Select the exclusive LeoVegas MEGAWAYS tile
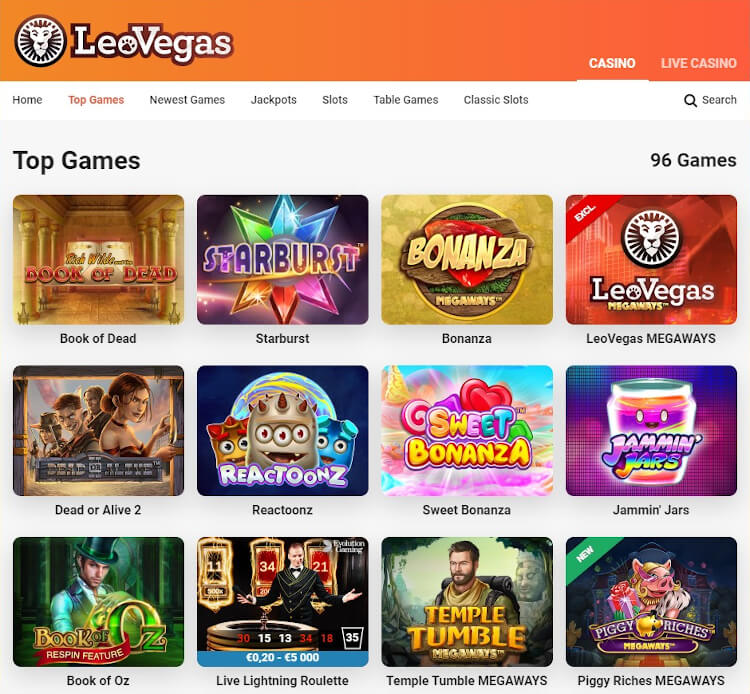The height and width of the screenshot is (694, 750). (651, 260)
